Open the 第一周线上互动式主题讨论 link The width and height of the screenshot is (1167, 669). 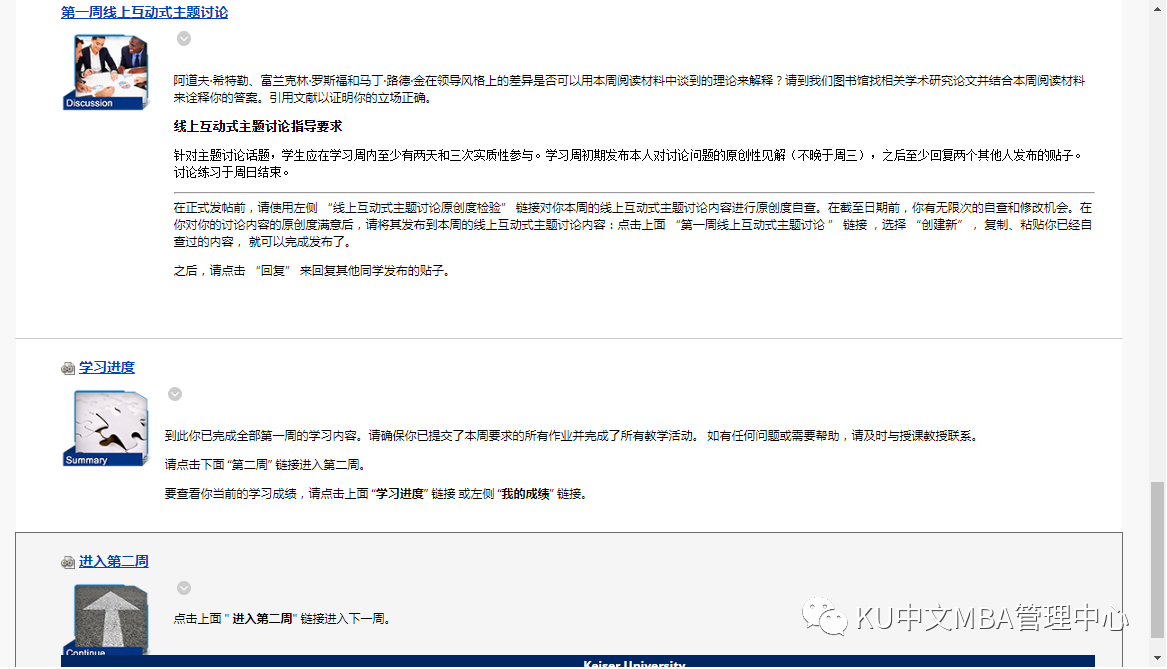coord(144,12)
